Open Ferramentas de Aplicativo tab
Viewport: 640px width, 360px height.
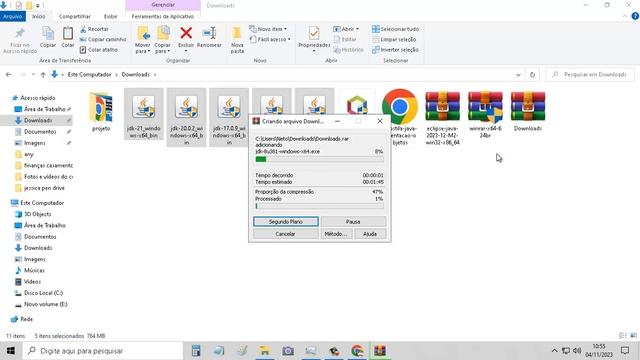click(x=162, y=16)
